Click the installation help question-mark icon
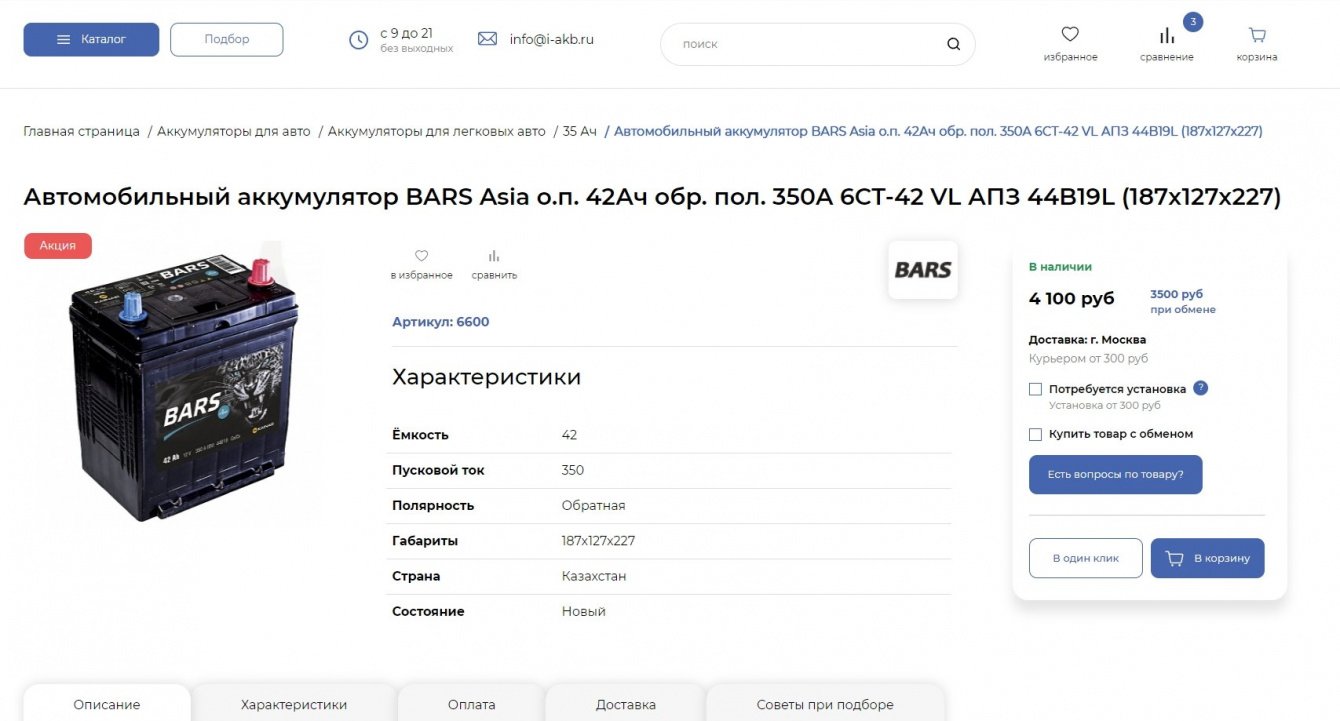1340x721 pixels. [x=1201, y=388]
